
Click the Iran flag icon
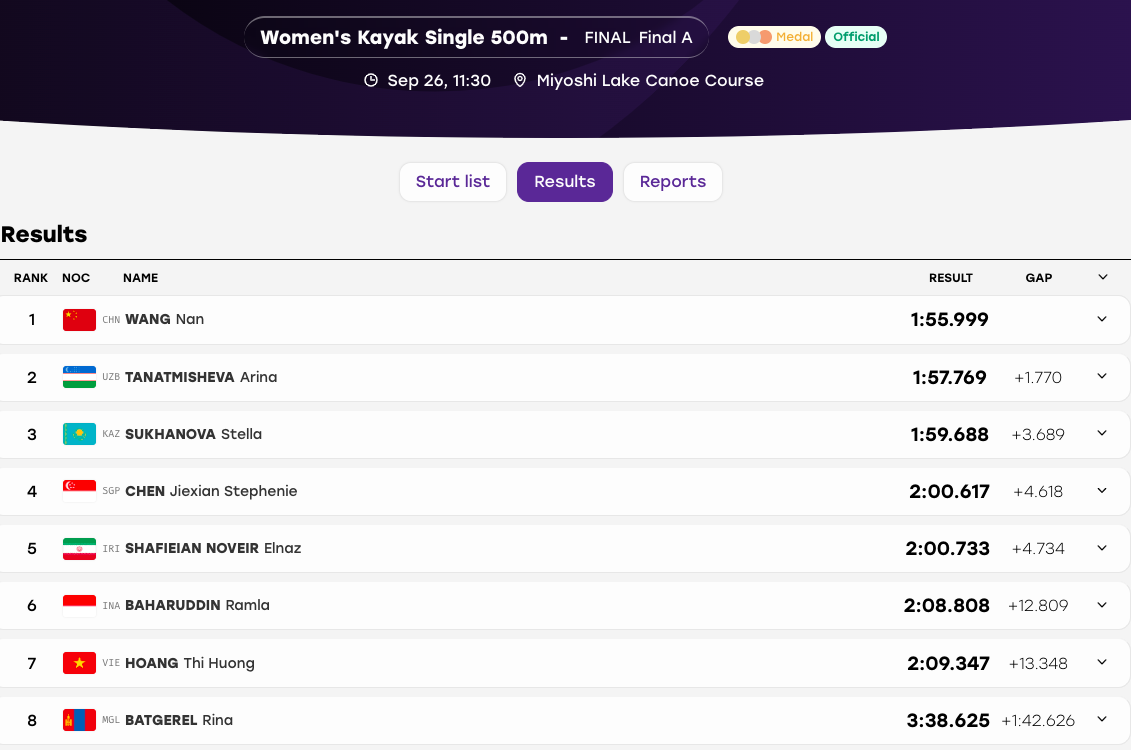79,549
